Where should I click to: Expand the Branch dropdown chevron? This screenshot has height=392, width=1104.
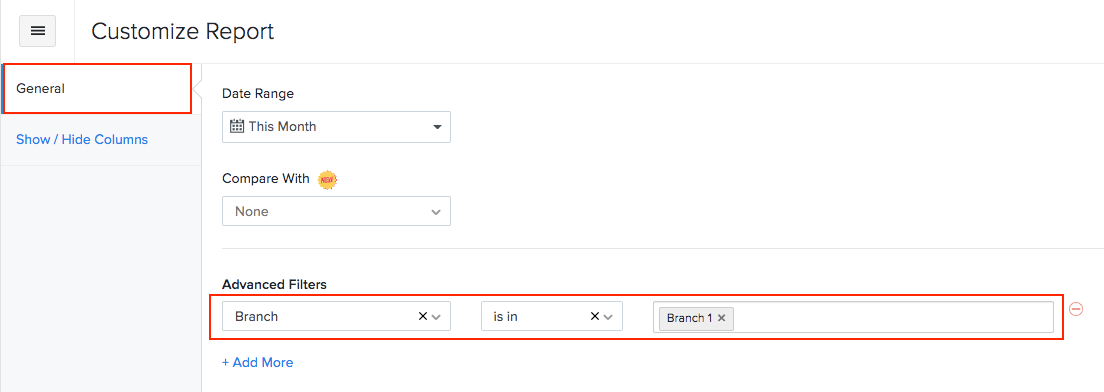(437, 317)
